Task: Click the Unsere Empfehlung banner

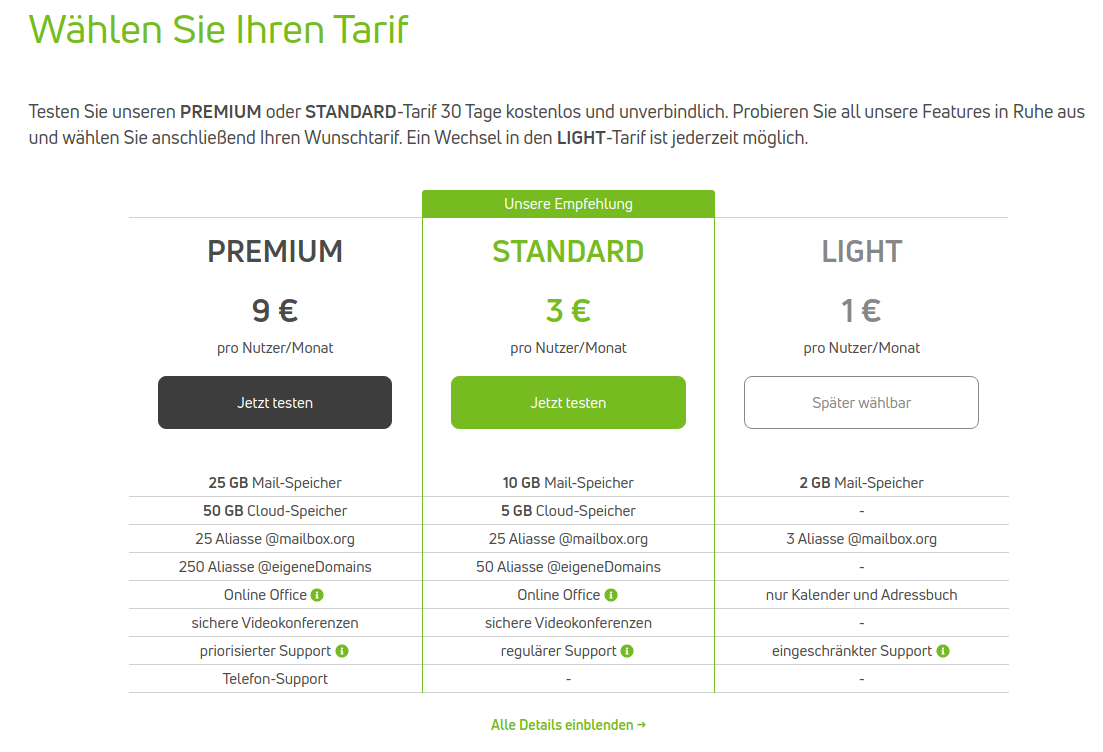Action: [568, 204]
